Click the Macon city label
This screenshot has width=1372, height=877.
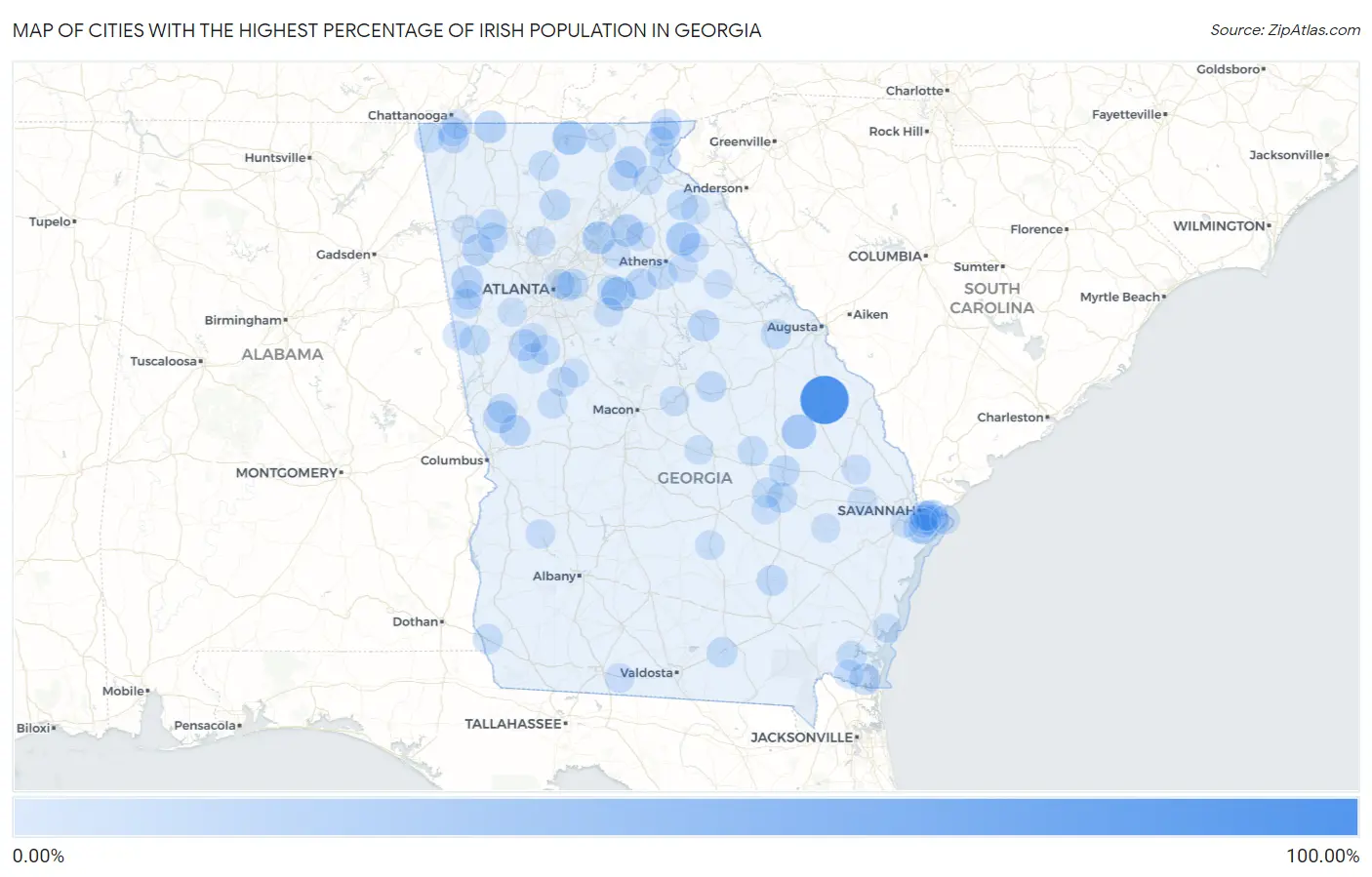pyautogui.click(x=614, y=410)
